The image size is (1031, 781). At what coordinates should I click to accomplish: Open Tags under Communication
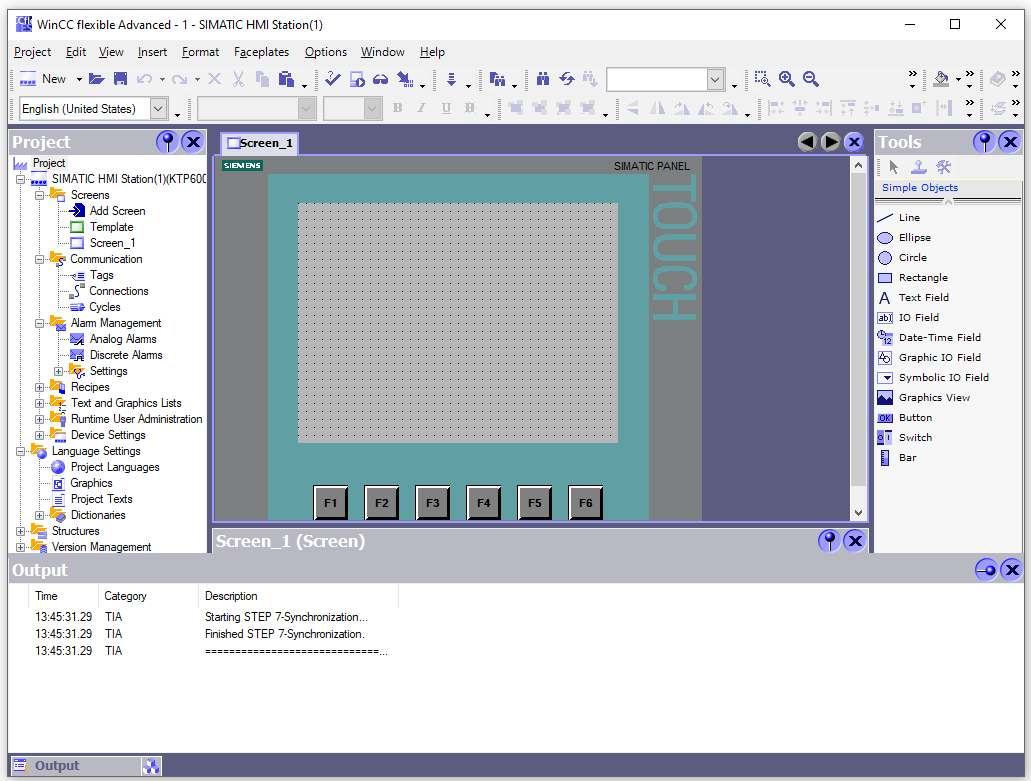(101, 275)
